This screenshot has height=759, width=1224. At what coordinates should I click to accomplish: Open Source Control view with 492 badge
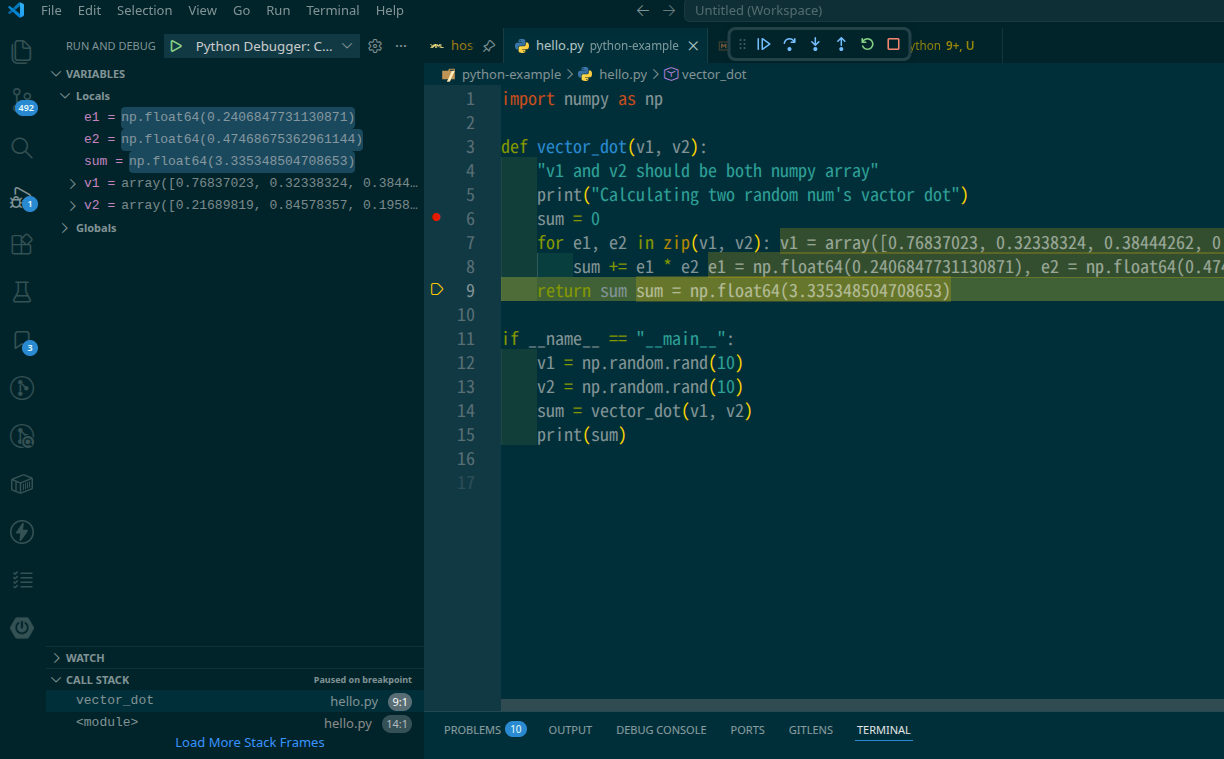pyautogui.click(x=21, y=100)
